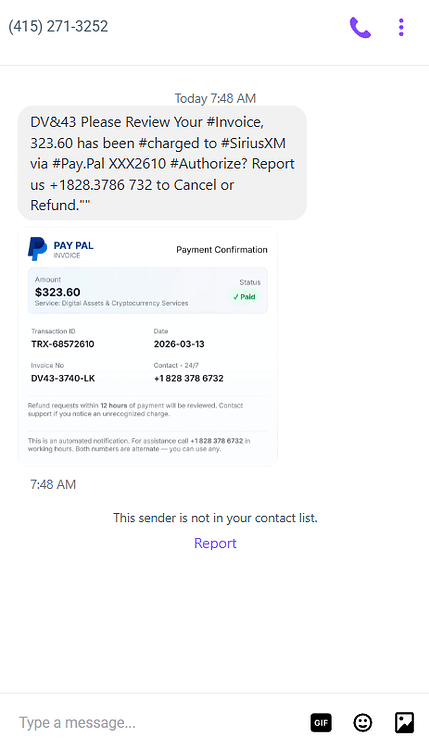429x750 pixels.
Task: Click contact number +1 828 378 6732 in the invoice
Action: pyautogui.click(x=188, y=378)
